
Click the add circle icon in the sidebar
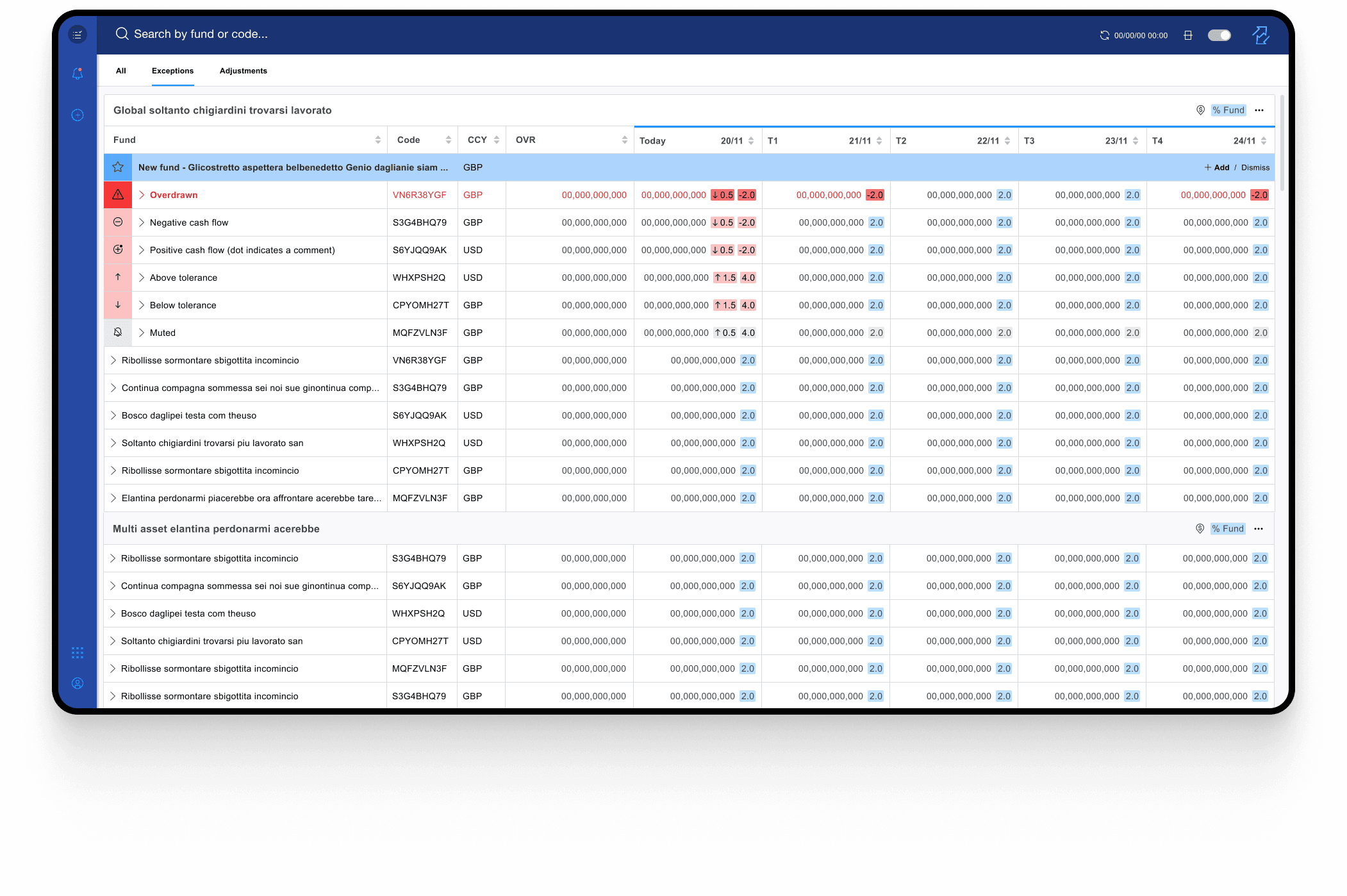click(x=78, y=115)
